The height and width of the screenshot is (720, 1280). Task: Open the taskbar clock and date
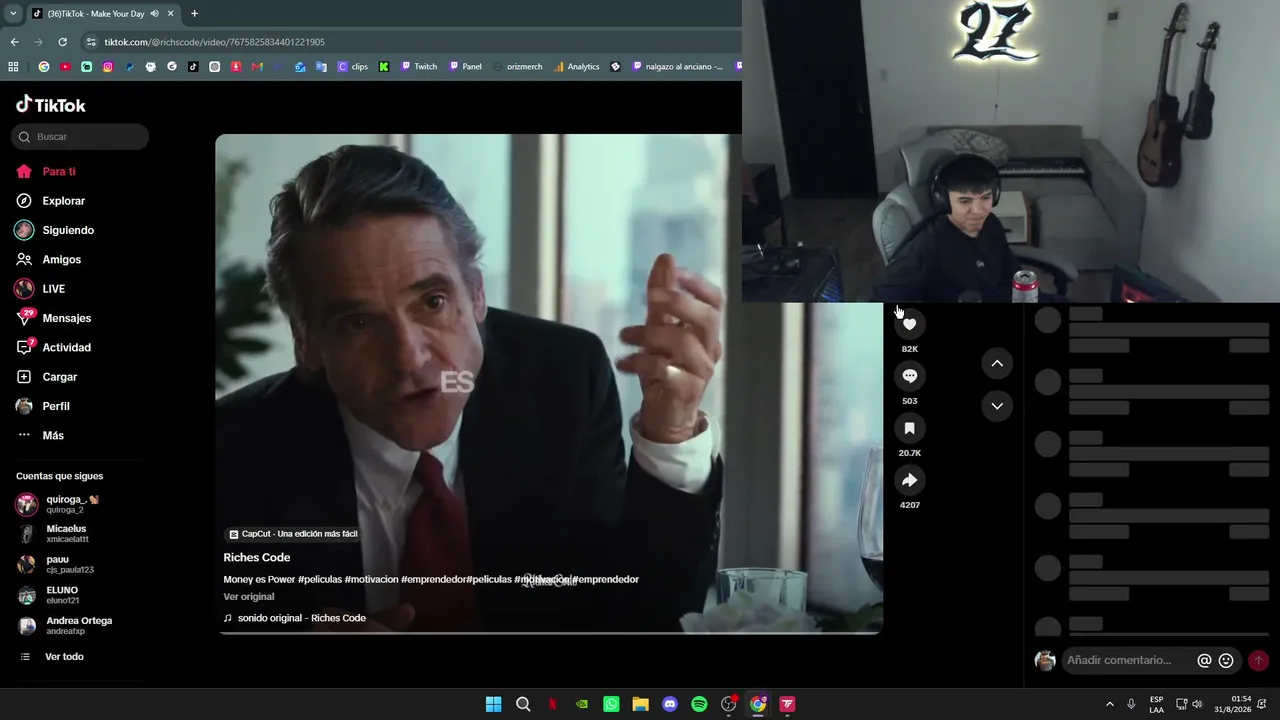(x=1232, y=704)
